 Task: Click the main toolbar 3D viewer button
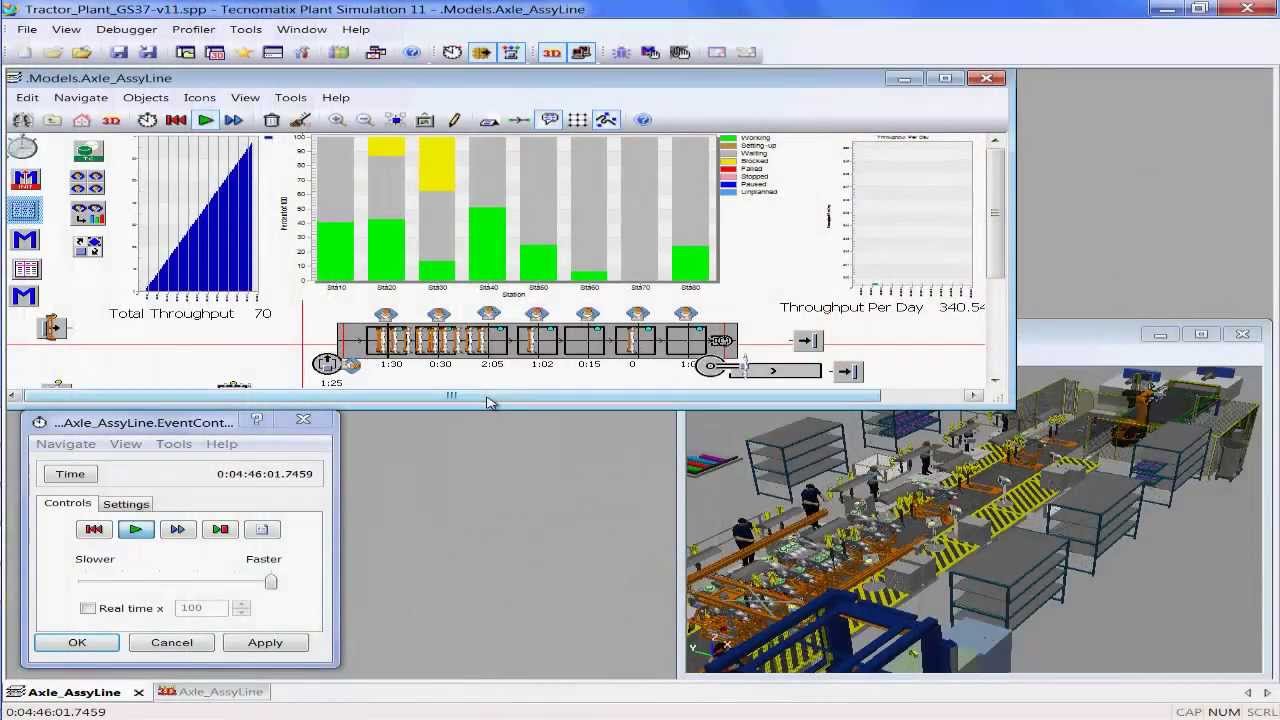coord(551,53)
